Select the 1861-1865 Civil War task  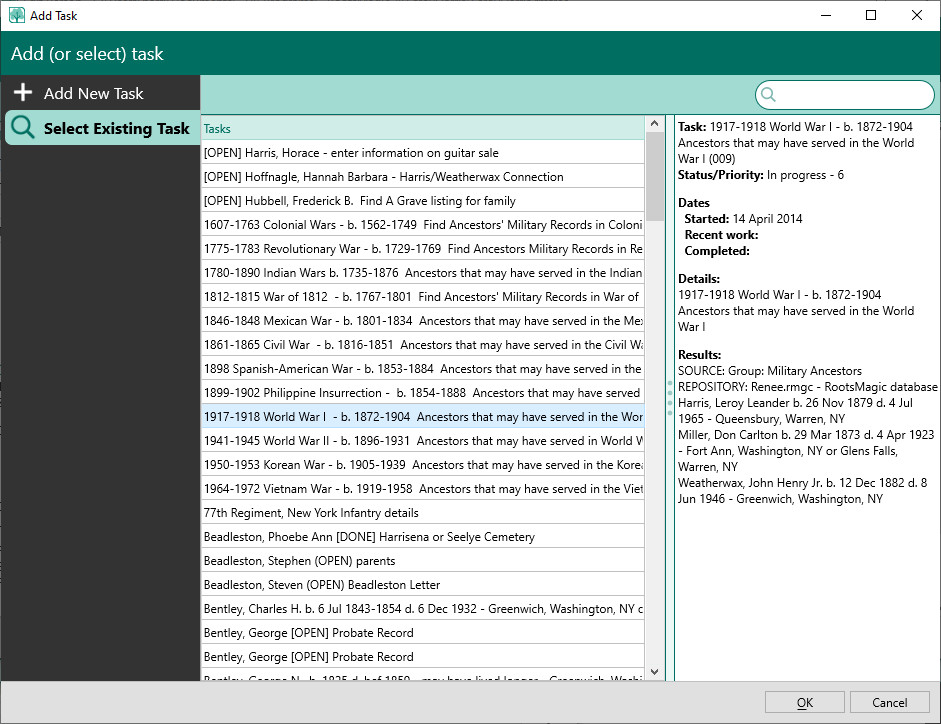coord(422,345)
